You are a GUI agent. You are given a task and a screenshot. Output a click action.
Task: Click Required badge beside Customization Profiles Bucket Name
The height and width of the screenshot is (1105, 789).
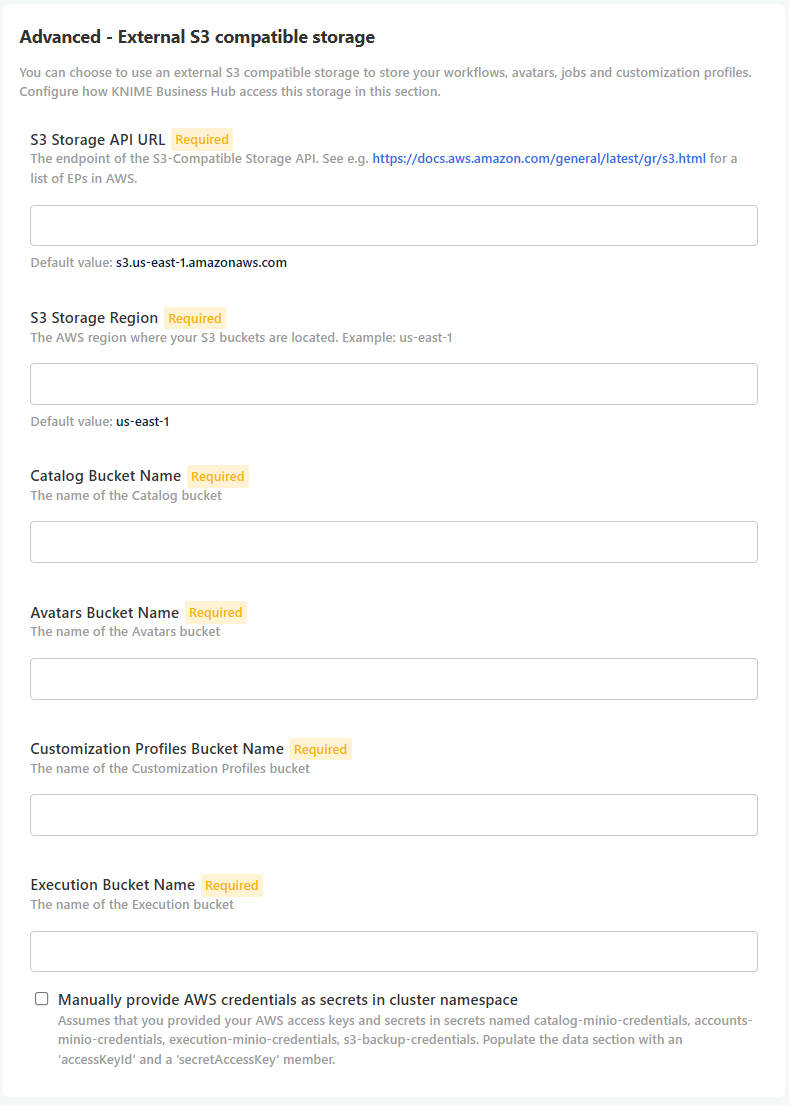(320, 749)
